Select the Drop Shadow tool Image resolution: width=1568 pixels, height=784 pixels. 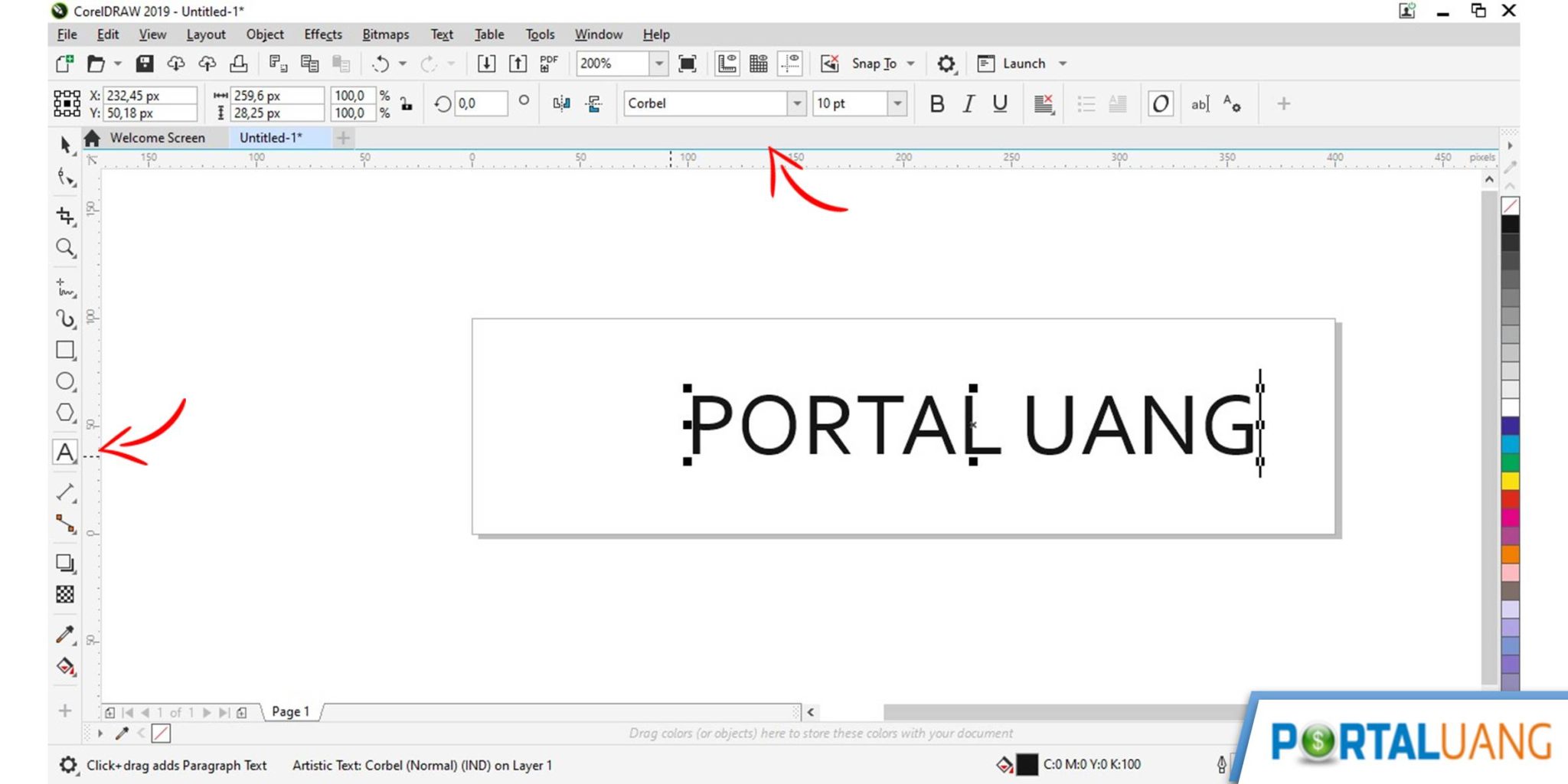[x=66, y=563]
